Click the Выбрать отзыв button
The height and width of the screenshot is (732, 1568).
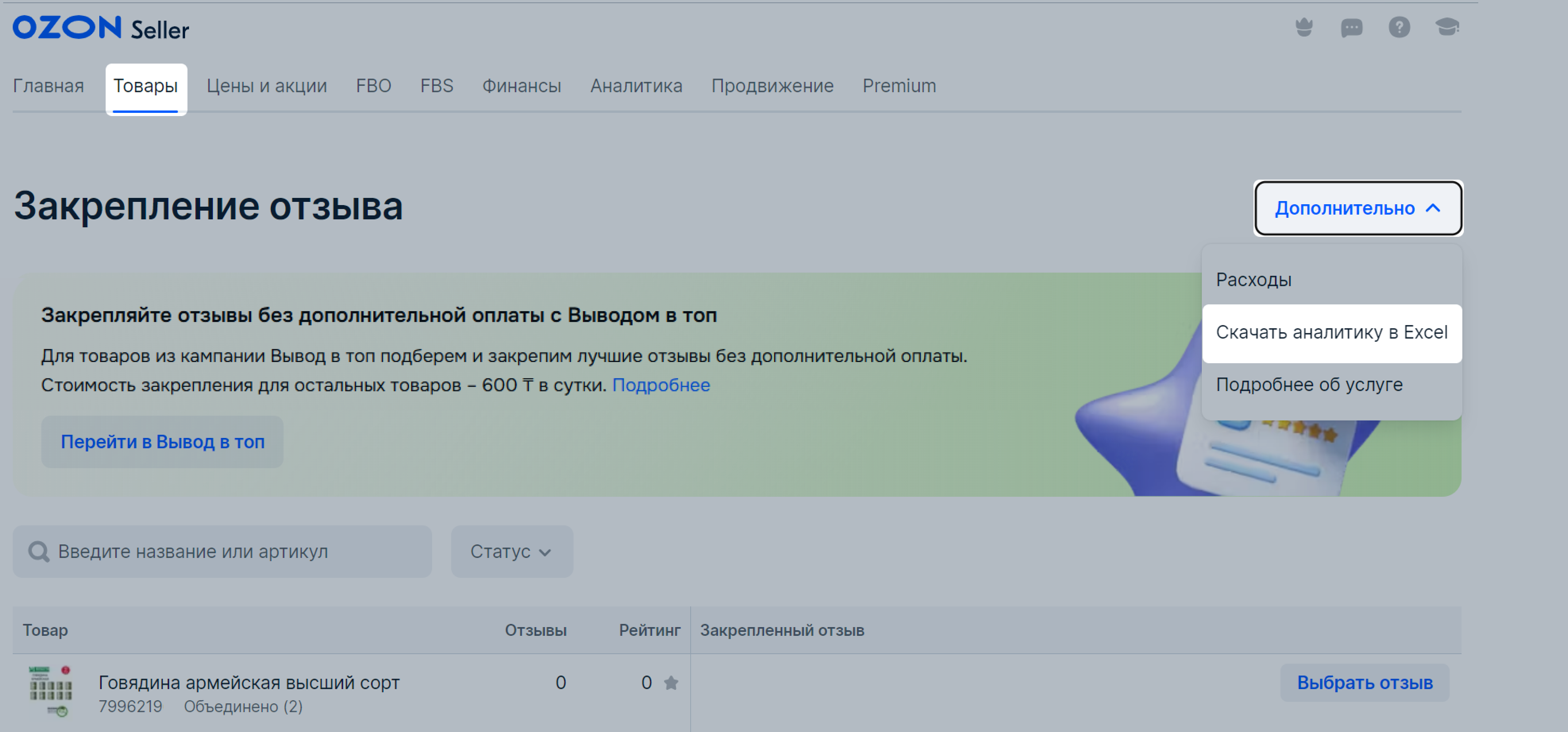[x=1365, y=683]
